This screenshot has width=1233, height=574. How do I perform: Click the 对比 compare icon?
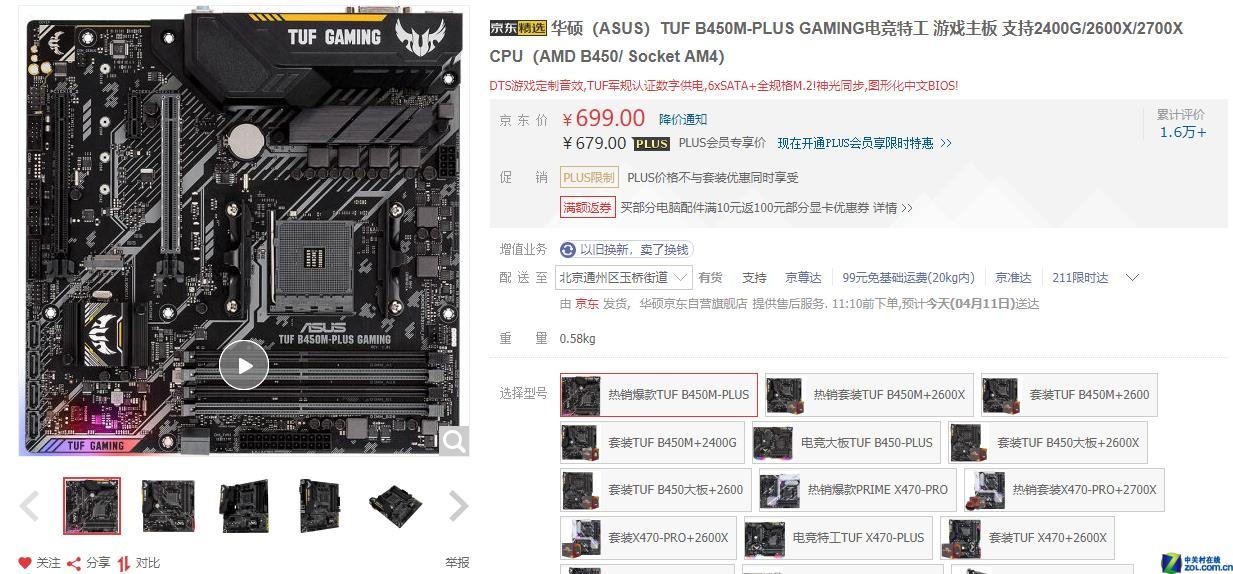(x=125, y=563)
